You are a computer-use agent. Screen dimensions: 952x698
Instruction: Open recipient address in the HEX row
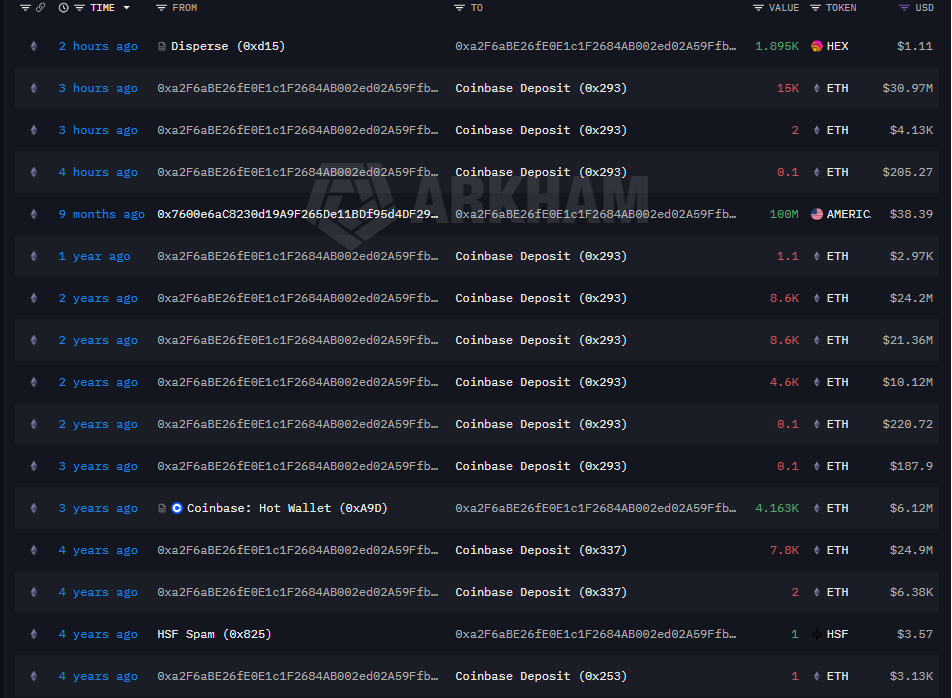[596, 46]
